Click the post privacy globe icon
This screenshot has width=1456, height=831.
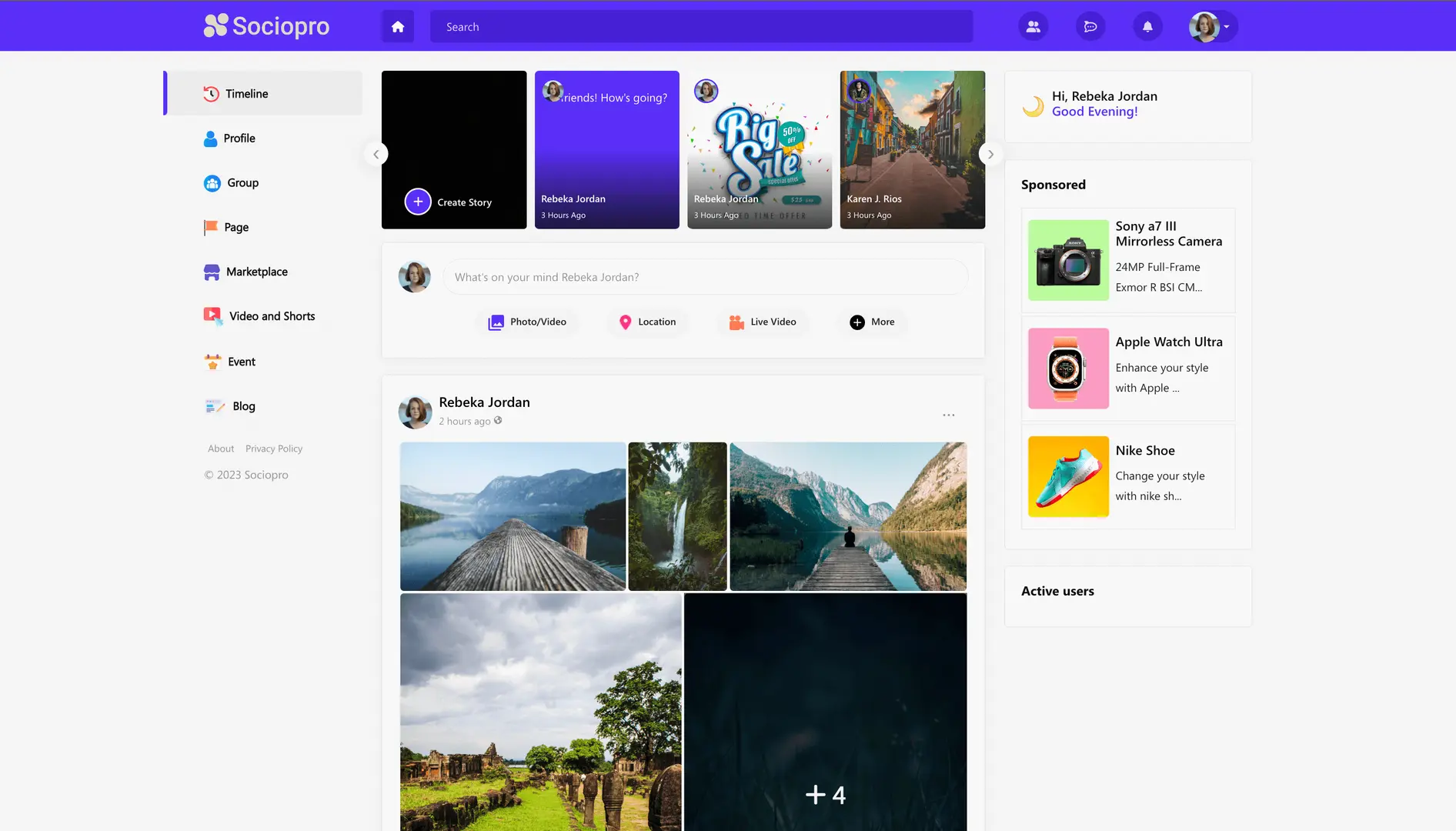[x=498, y=421]
